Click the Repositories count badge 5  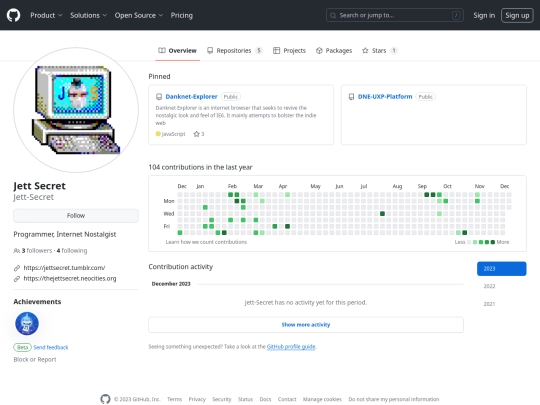coord(259,51)
